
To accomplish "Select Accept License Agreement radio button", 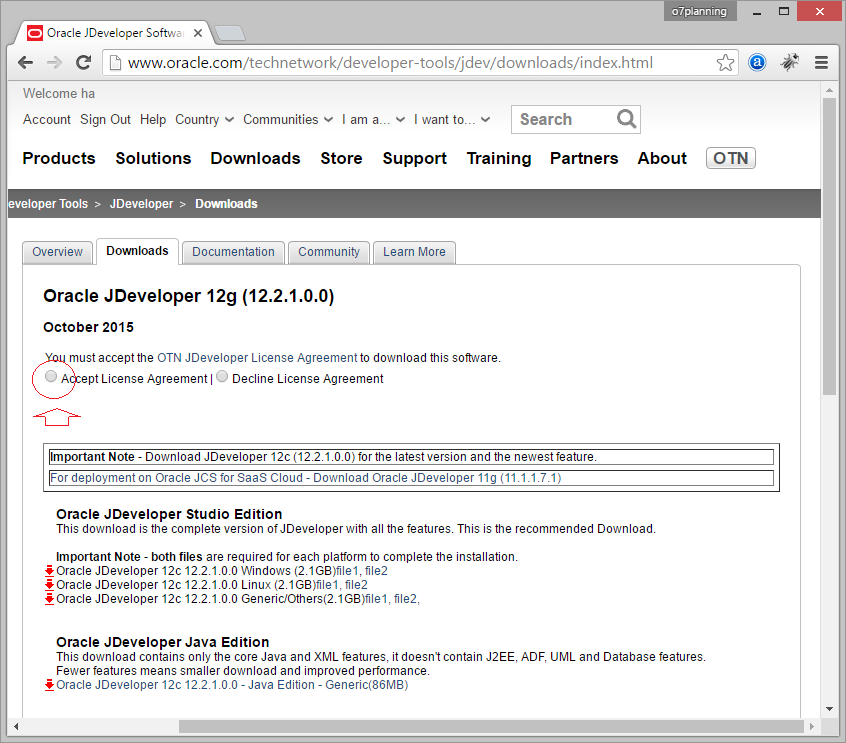I will tap(51, 376).
